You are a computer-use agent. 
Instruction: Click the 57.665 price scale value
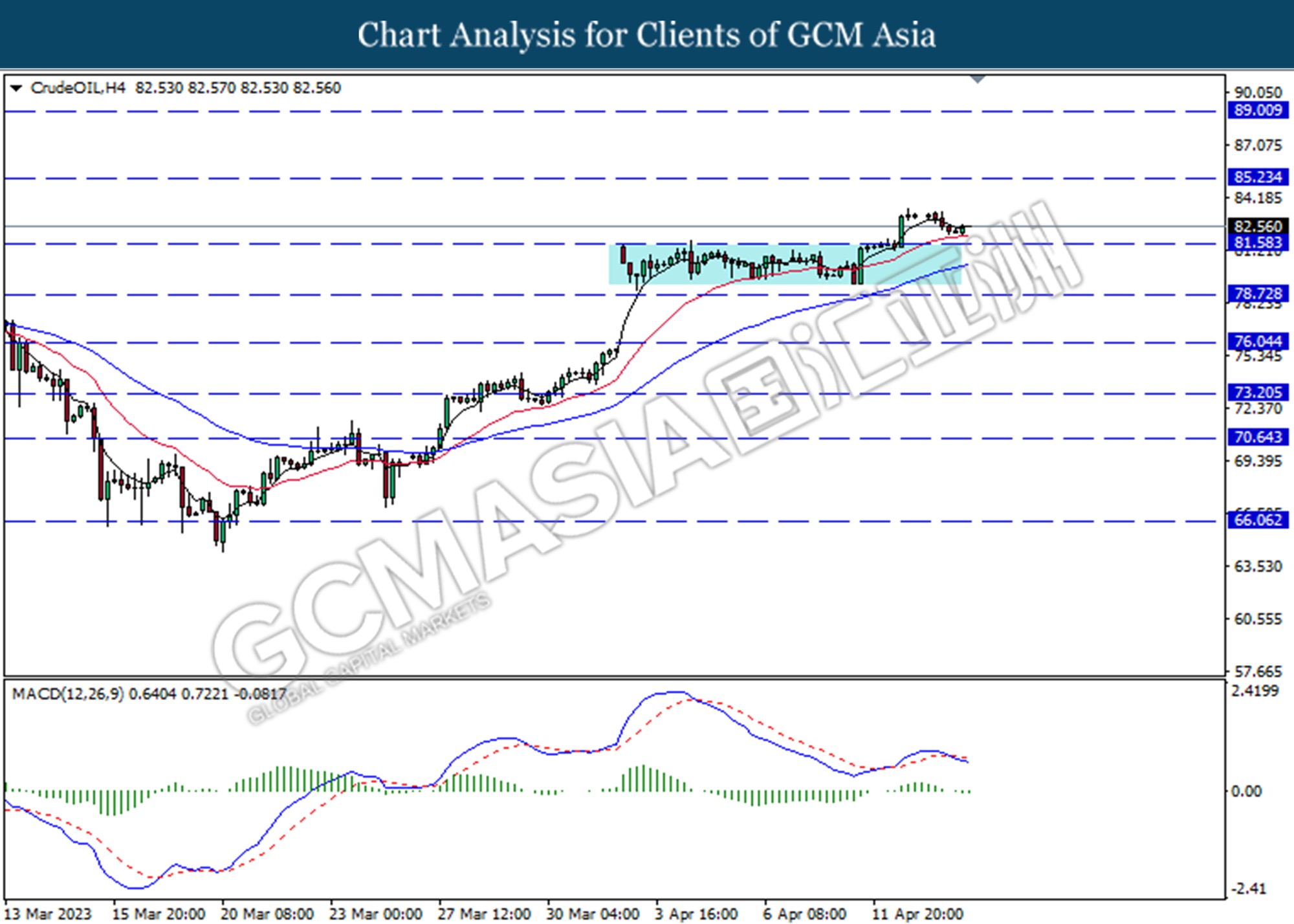tap(1258, 672)
